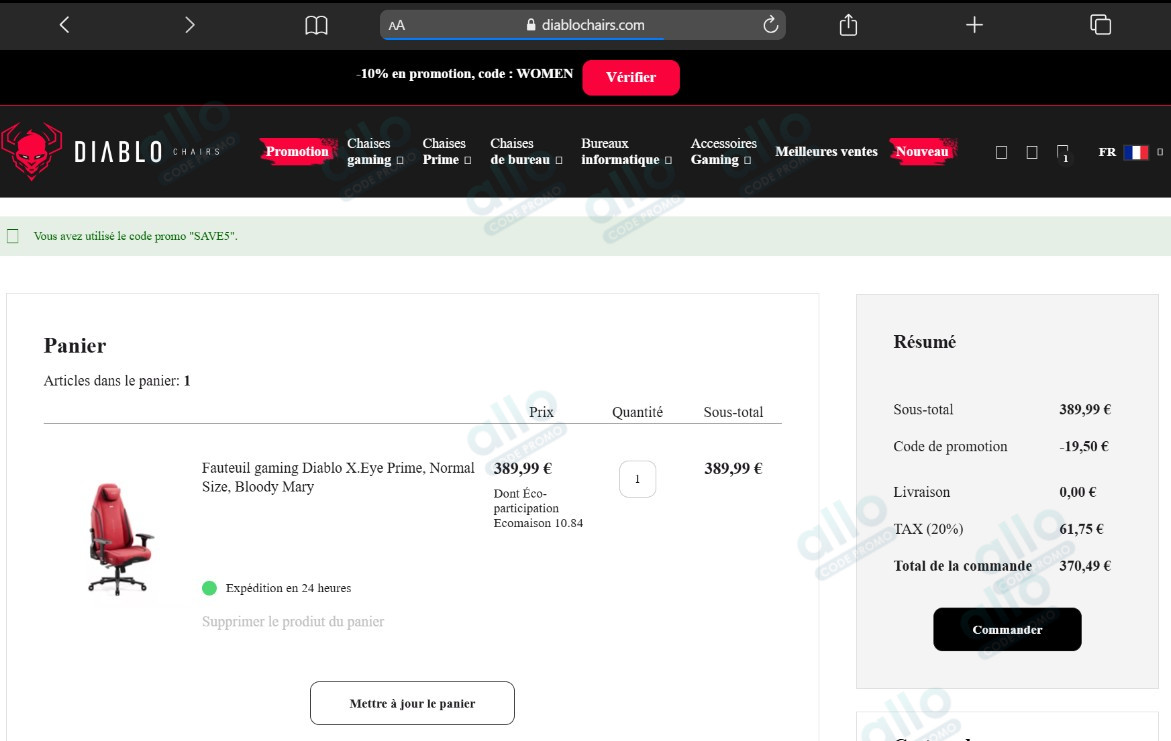
Task: Open the cart icon with badge 1
Action: coord(1062,153)
